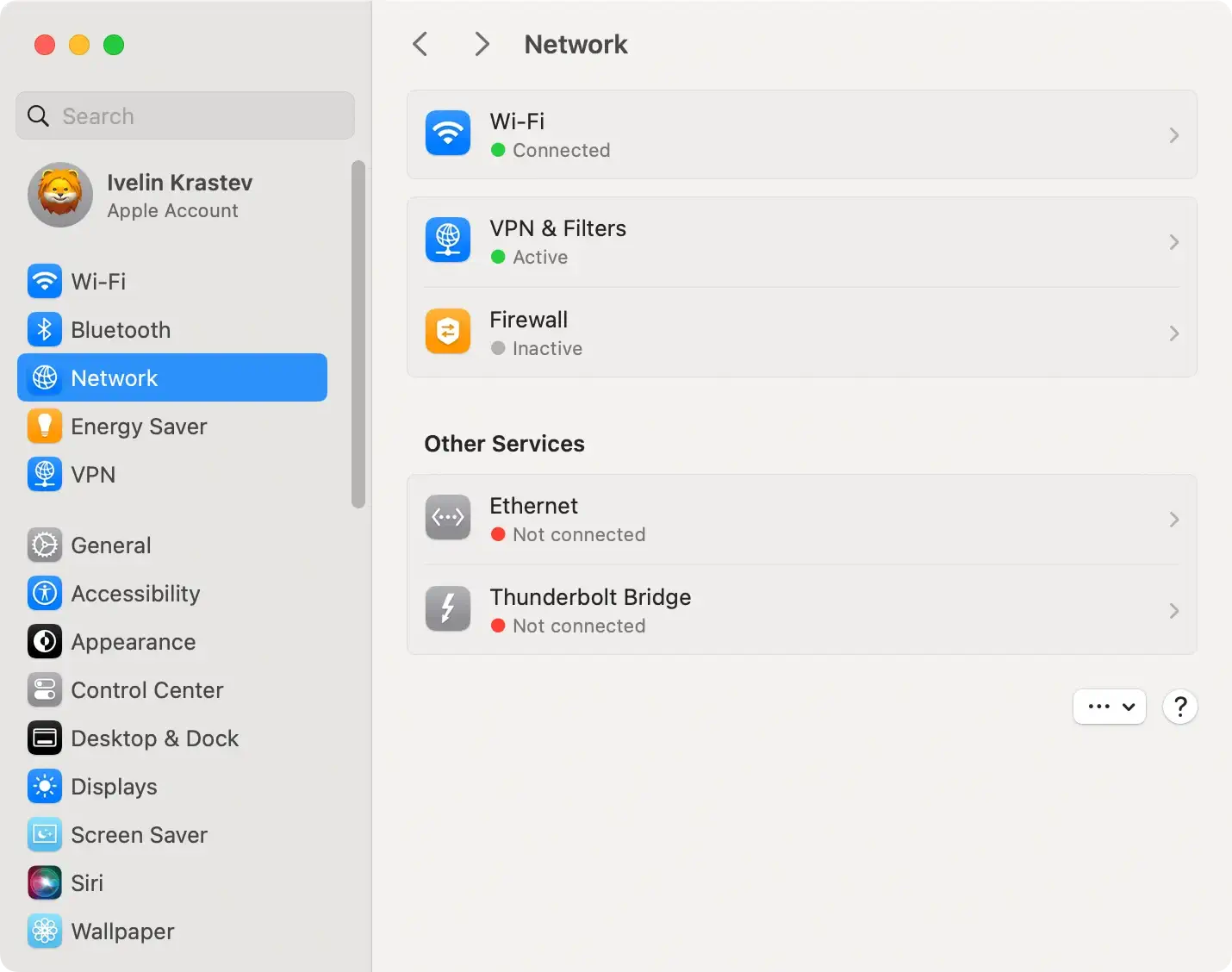Expand the VPN & Filters row chevron
This screenshot has width=1232, height=972.
1173,242
